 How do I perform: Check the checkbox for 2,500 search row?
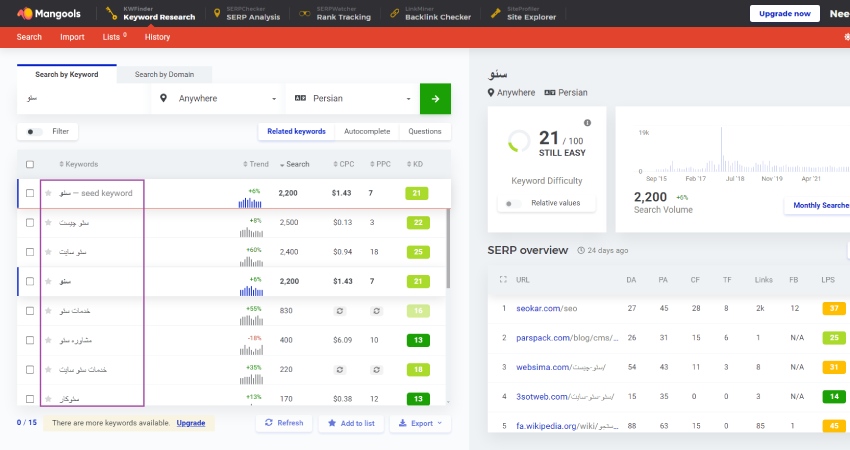30,222
